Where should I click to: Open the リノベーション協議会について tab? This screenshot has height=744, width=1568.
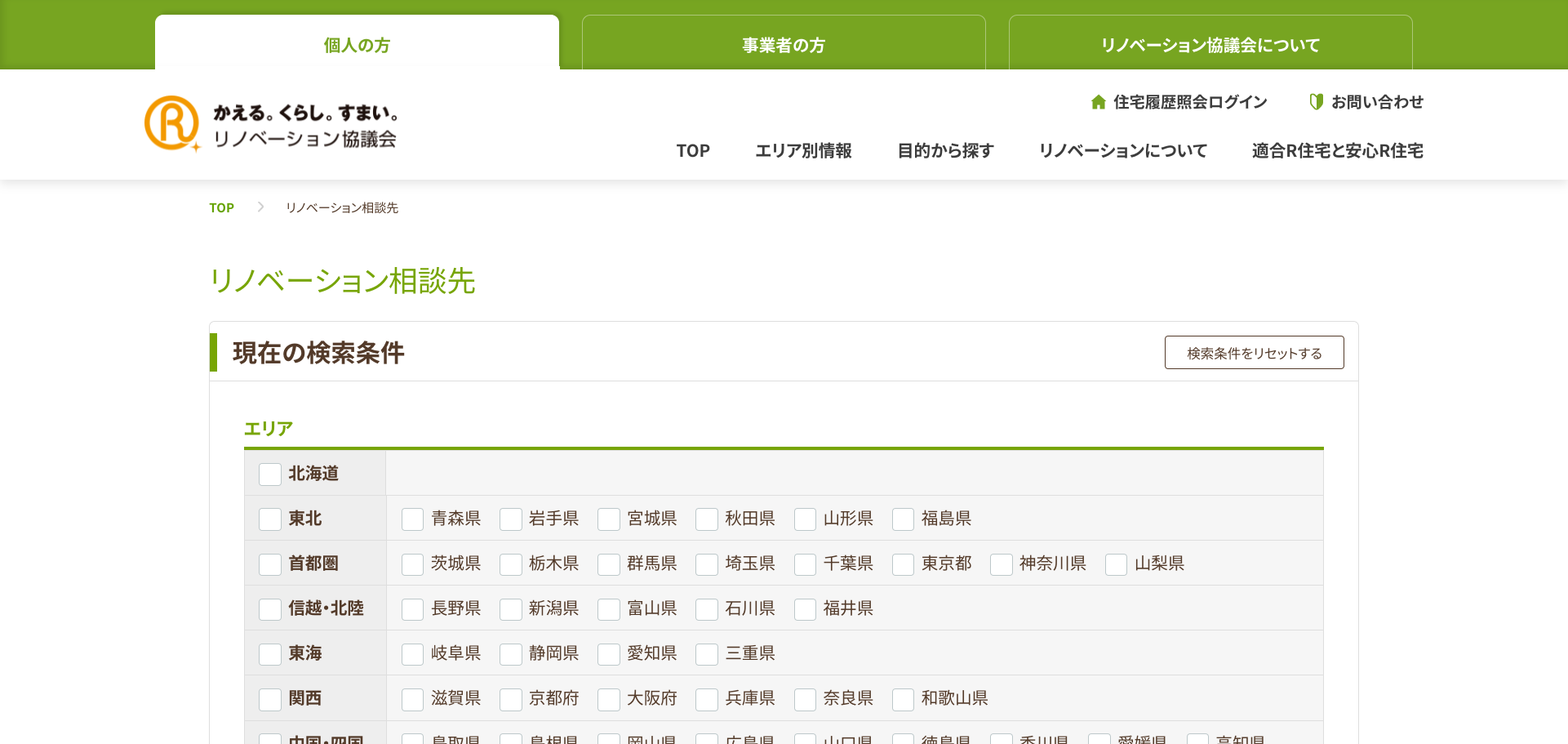pyautogui.click(x=1210, y=42)
